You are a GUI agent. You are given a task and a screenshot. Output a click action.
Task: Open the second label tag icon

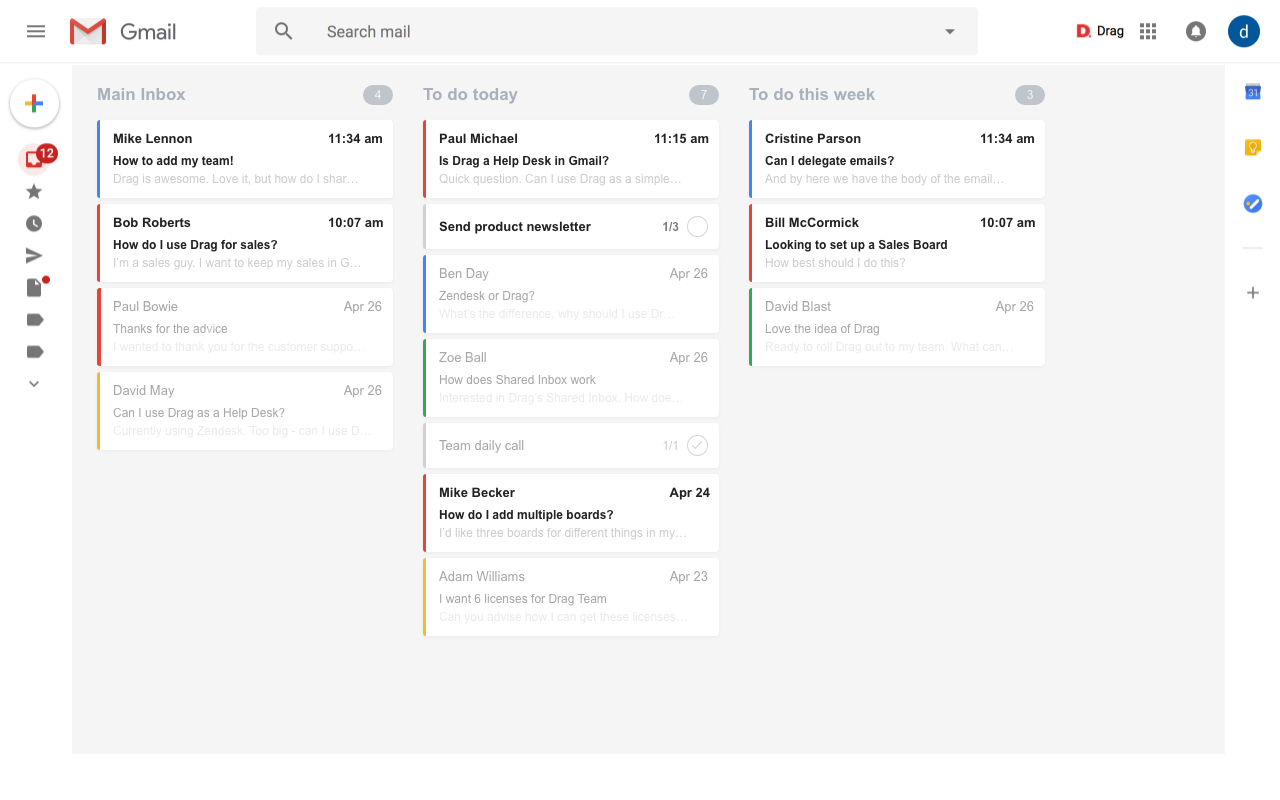tap(35, 352)
